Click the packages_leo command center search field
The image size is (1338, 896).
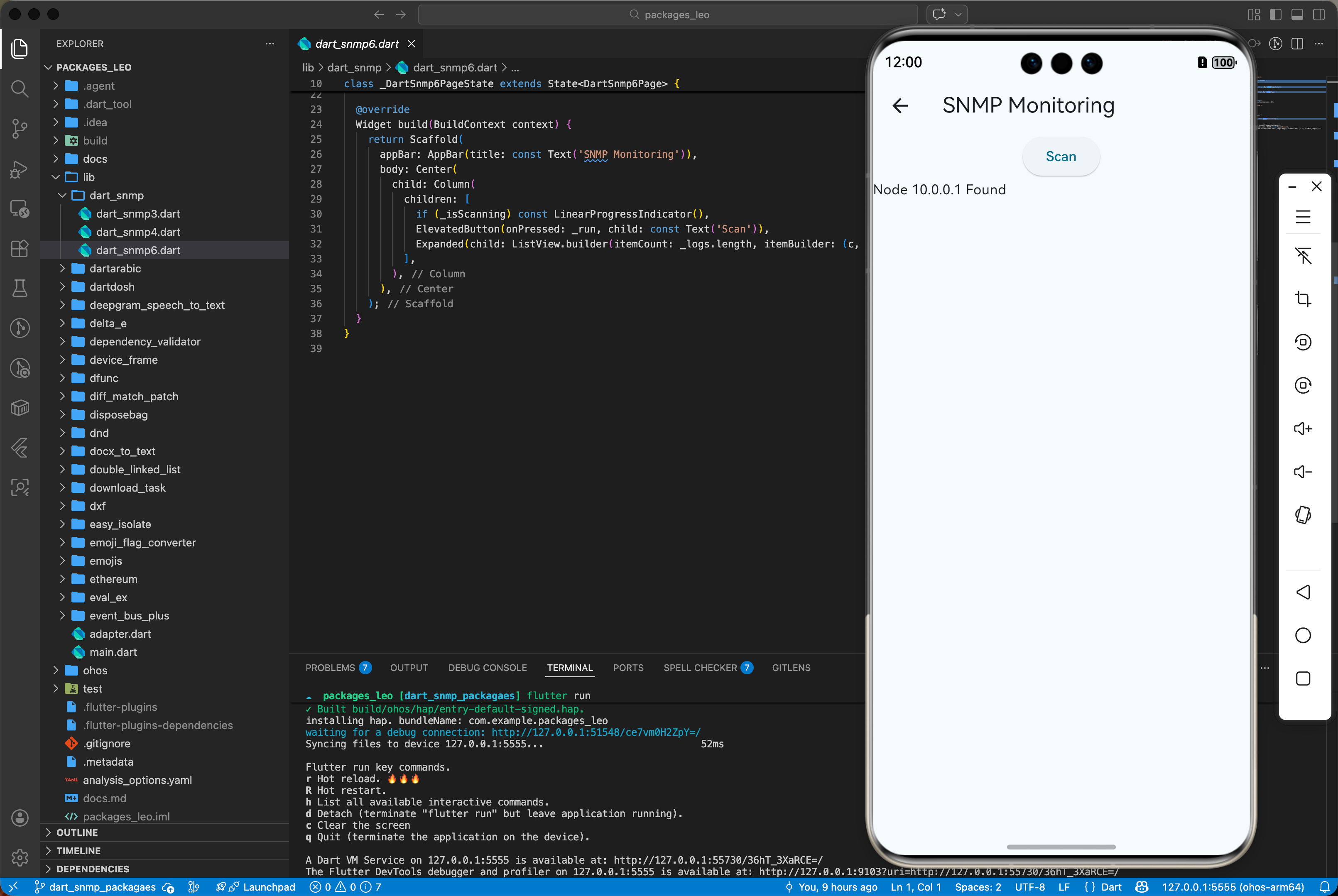pyautogui.click(x=668, y=14)
